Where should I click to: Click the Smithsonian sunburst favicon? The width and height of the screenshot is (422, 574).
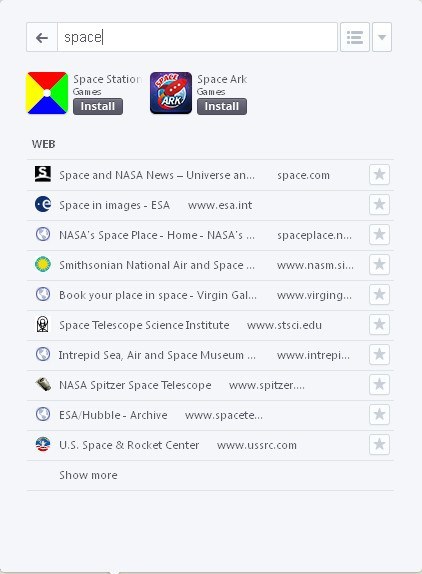pos(43,264)
